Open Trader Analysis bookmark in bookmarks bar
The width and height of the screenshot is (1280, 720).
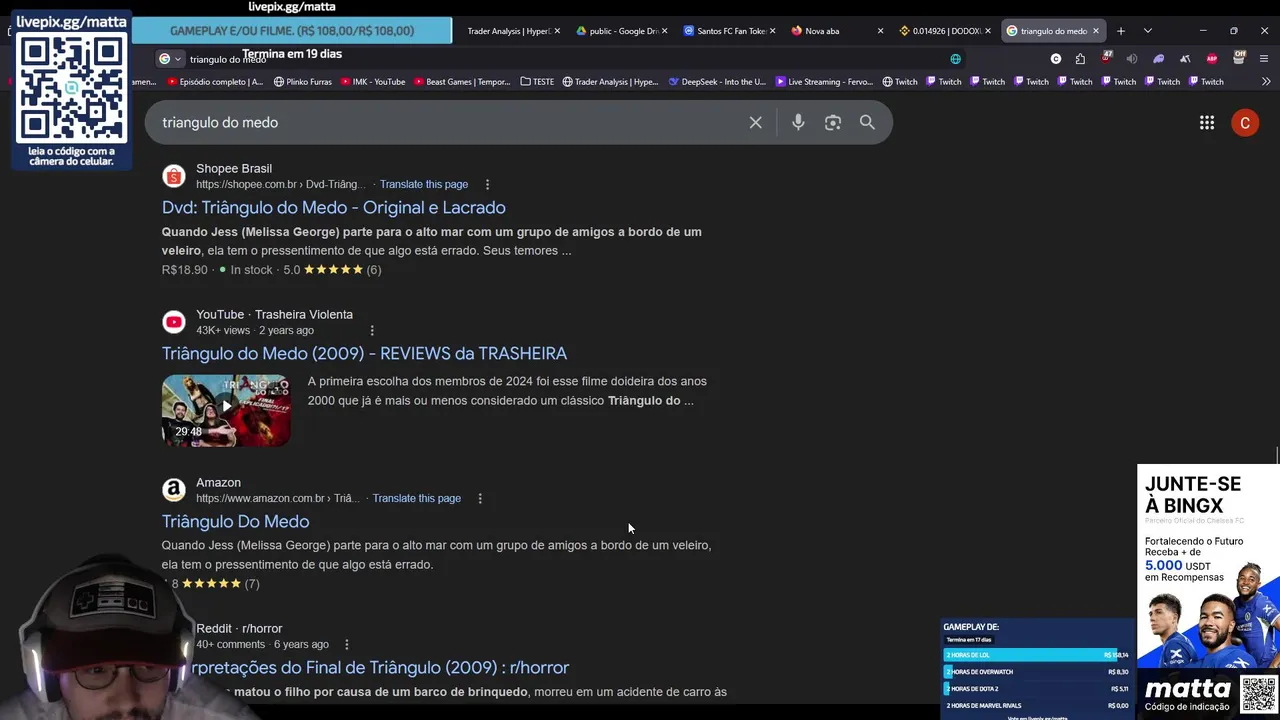click(610, 82)
